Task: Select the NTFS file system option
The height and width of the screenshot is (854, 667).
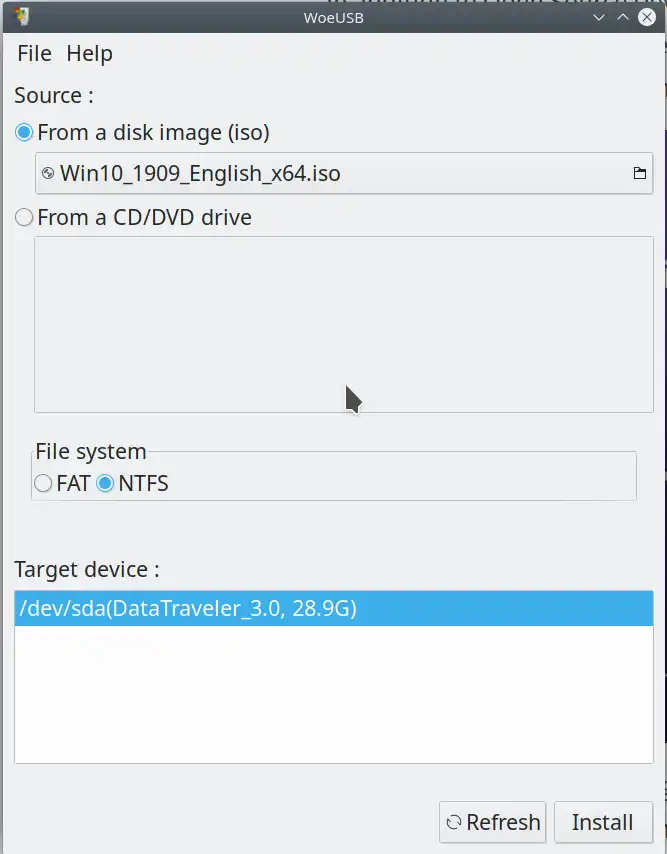Action: coord(105,483)
